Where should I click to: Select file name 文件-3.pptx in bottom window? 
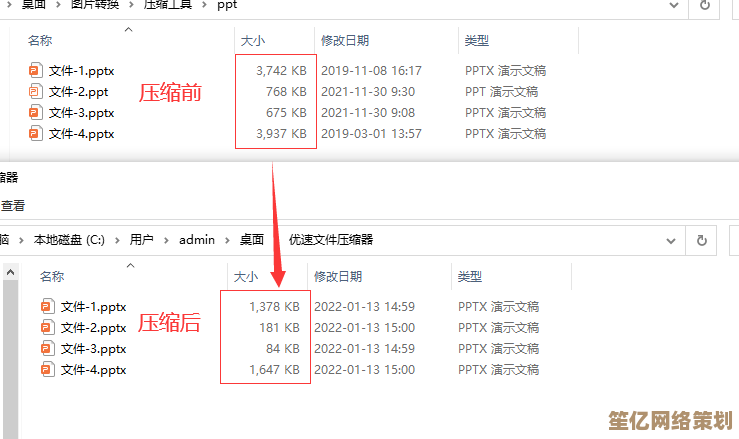(93, 349)
